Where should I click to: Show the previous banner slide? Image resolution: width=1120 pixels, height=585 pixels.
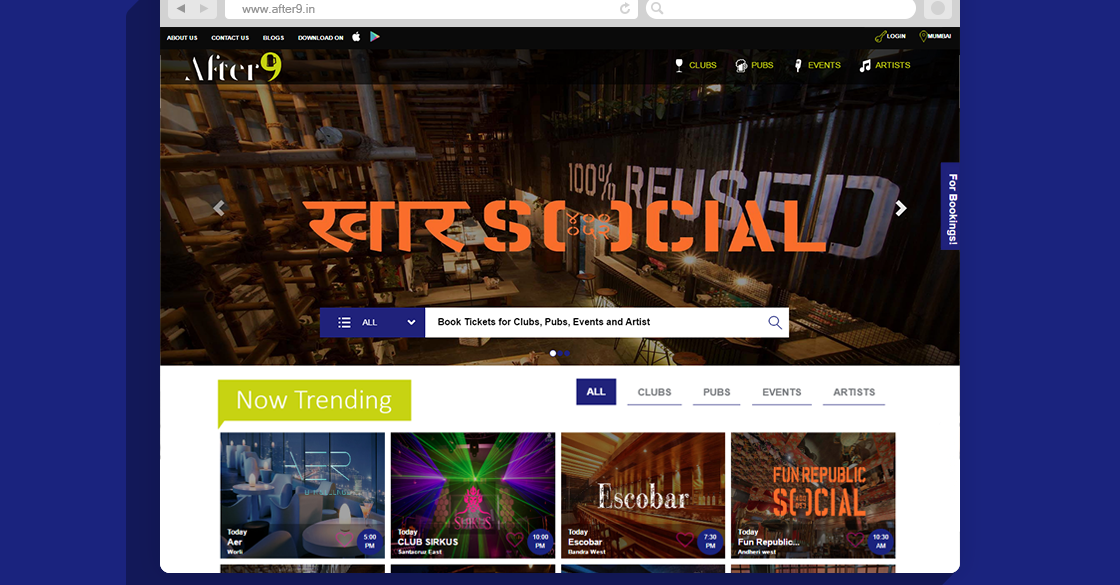(x=219, y=208)
